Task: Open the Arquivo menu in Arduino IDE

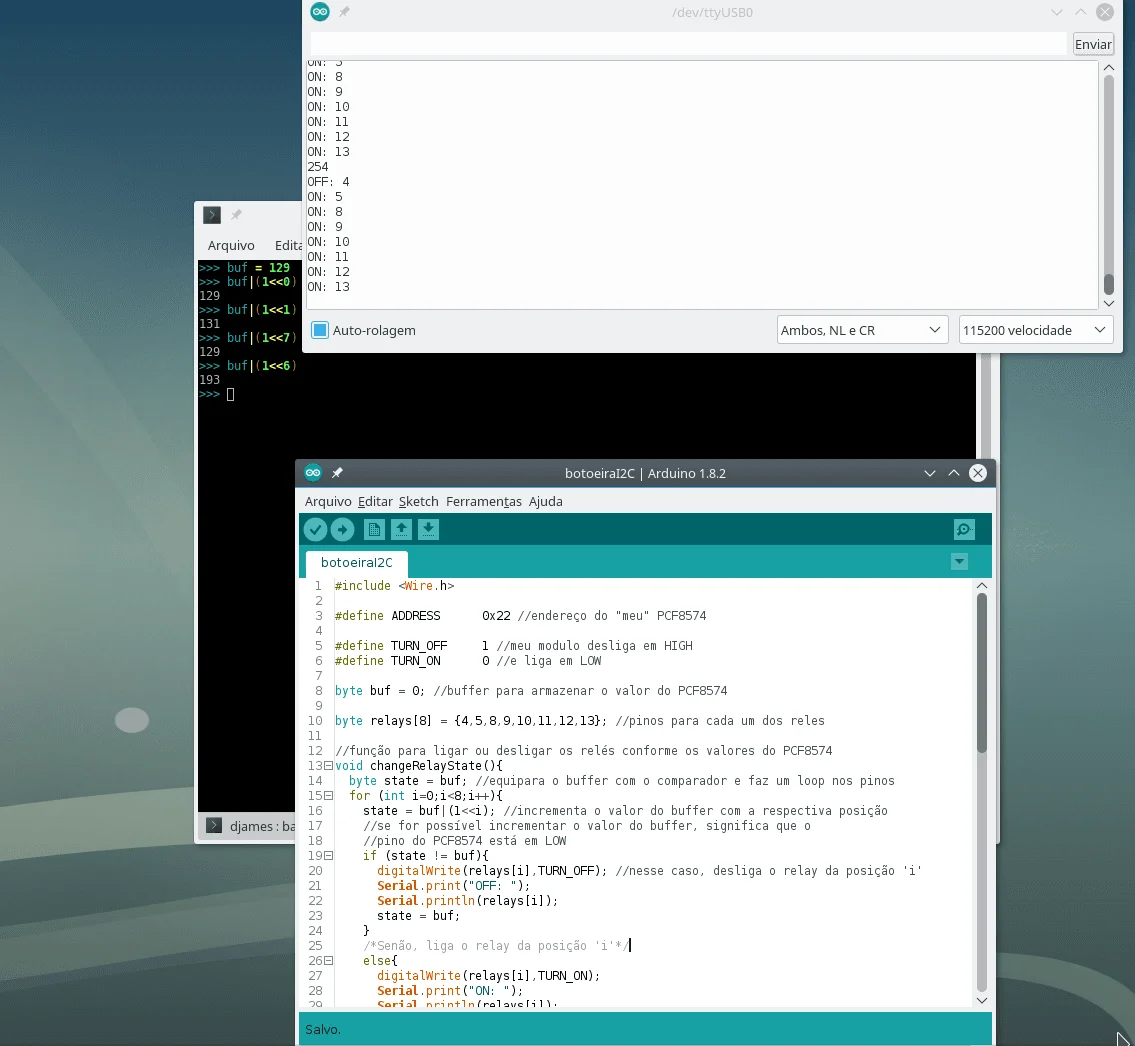Action: [x=328, y=502]
